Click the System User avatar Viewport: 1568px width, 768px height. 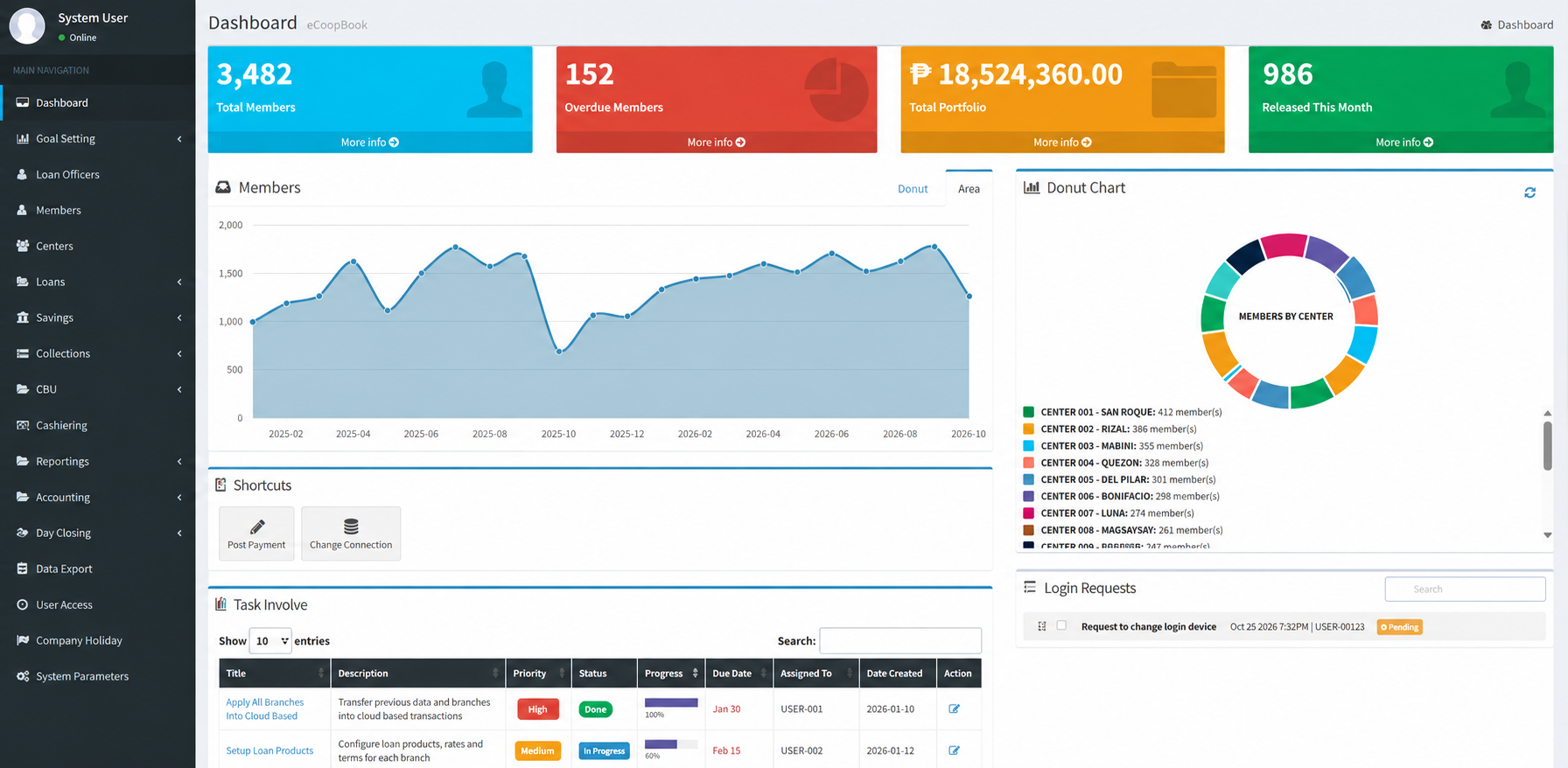tap(27, 26)
